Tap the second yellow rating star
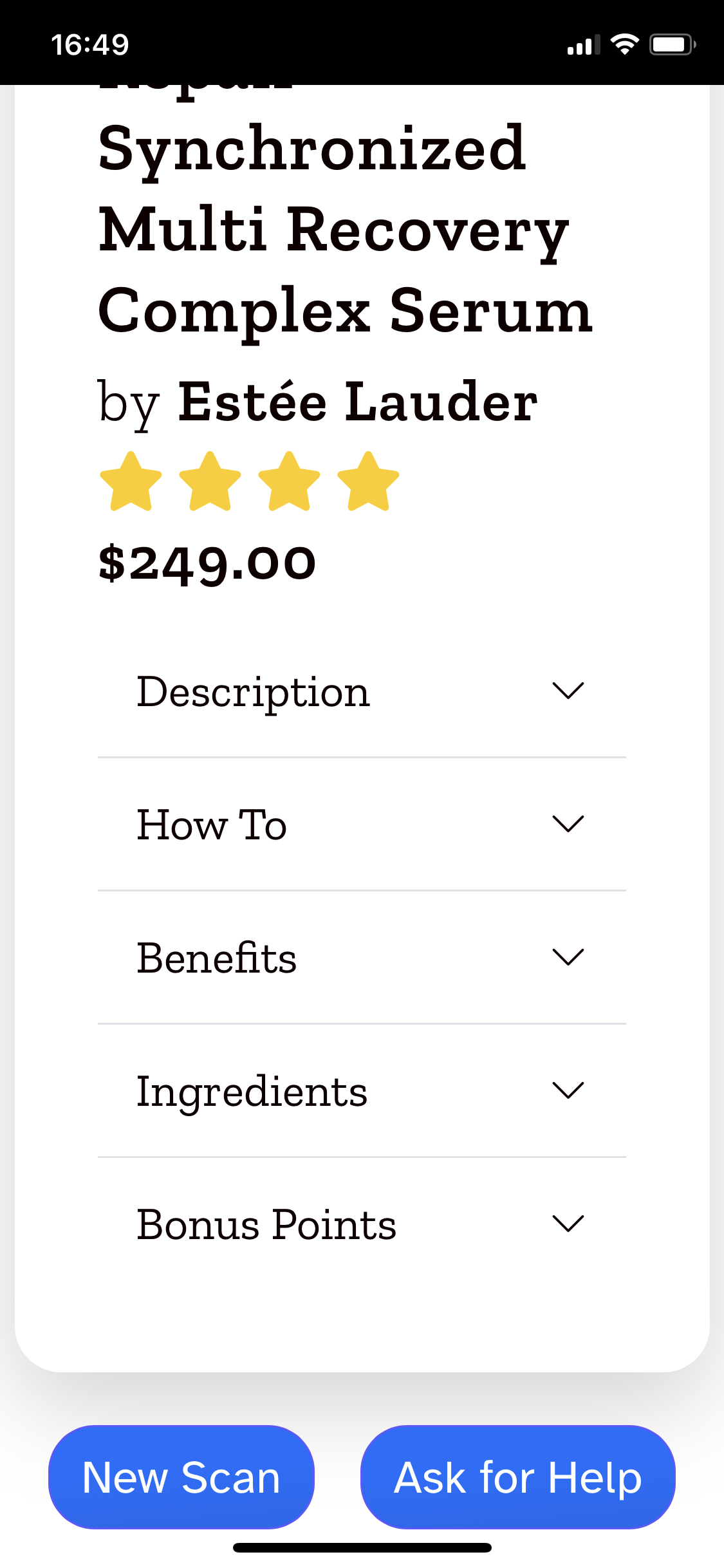The height and width of the screenshot is (1568, 724). pyautogui.click(x=210, y=481)
